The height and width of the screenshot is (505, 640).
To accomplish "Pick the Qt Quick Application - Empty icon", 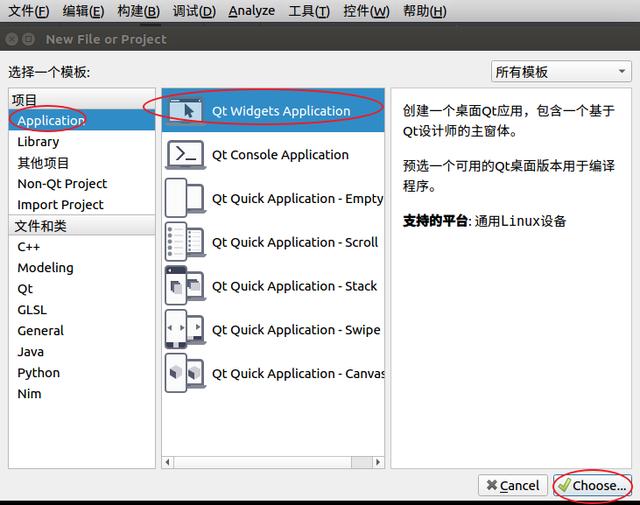I will pos(185,198).
